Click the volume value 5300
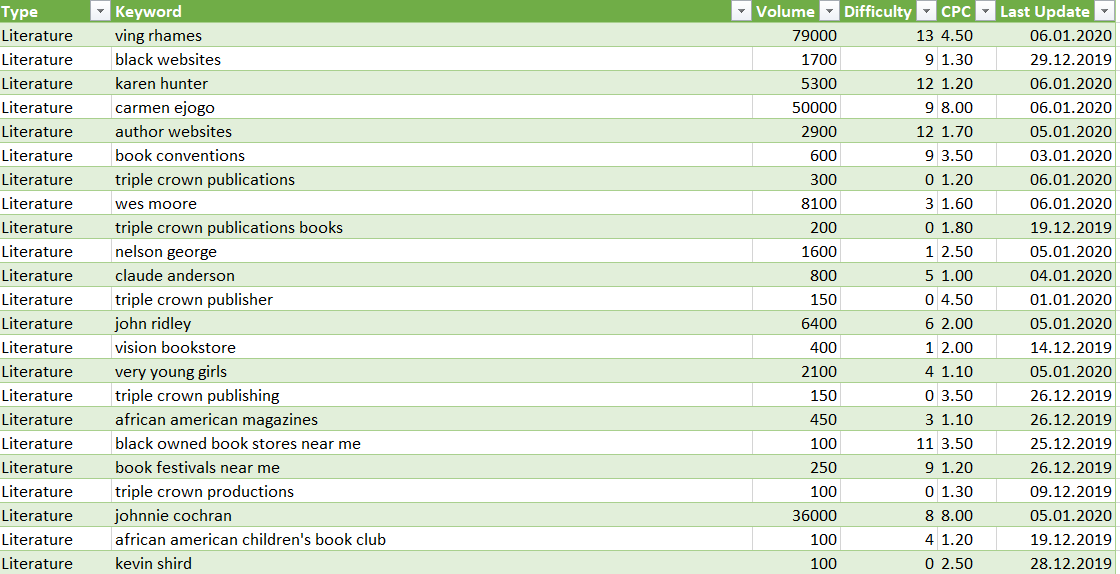Image resolution: width=1120 pixels, height=574 pixels. 819,84
